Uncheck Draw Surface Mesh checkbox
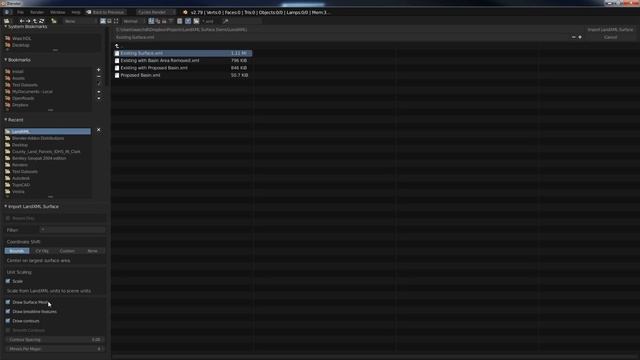The height and width of the screenshot is (360, 640). 8,302
